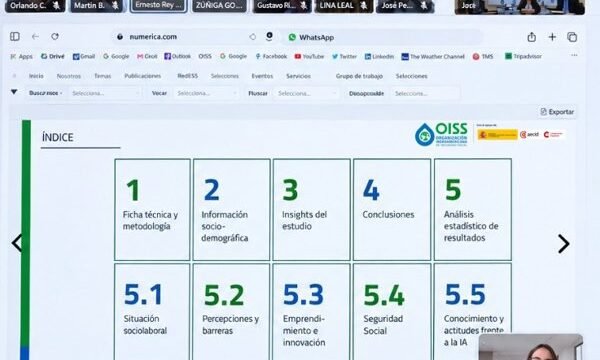Select ZÚÑIGA GO... participant tile
The image size is (600, 360).
coord(219,6)
